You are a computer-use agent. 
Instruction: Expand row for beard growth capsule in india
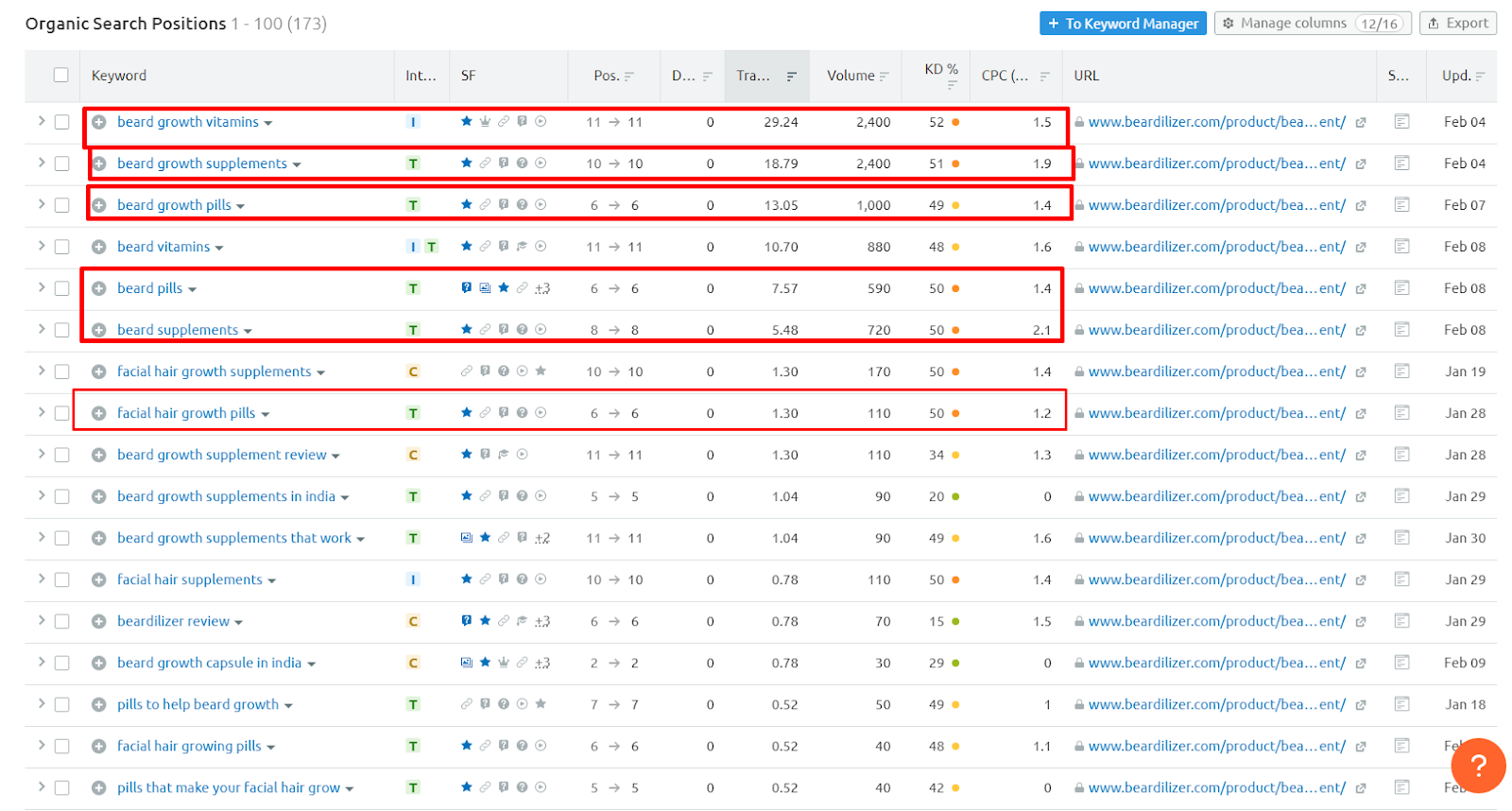(x=41, y=662)
